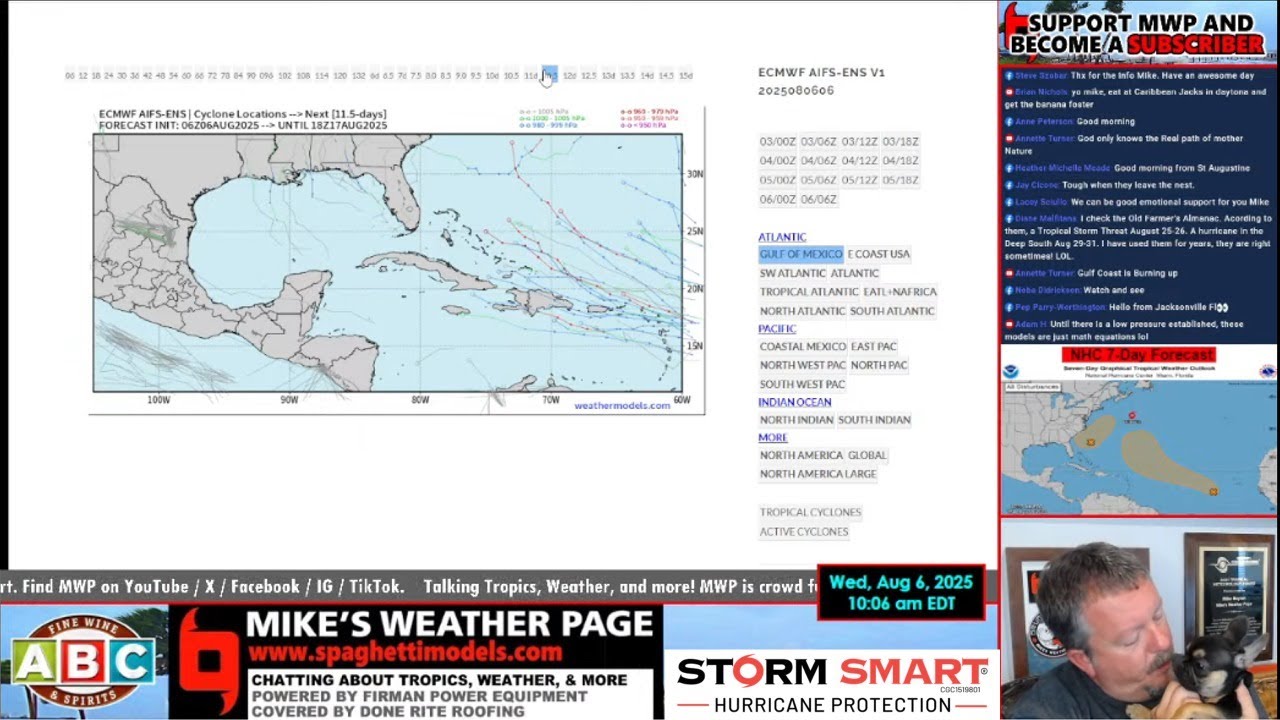Switch to the ATLANTIC region button
1280x720 pixels.
tap(855, 273)
